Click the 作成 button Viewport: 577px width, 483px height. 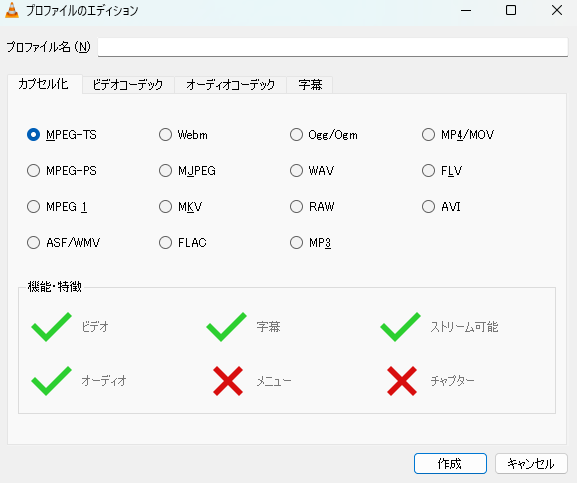[x=450, y=464]
